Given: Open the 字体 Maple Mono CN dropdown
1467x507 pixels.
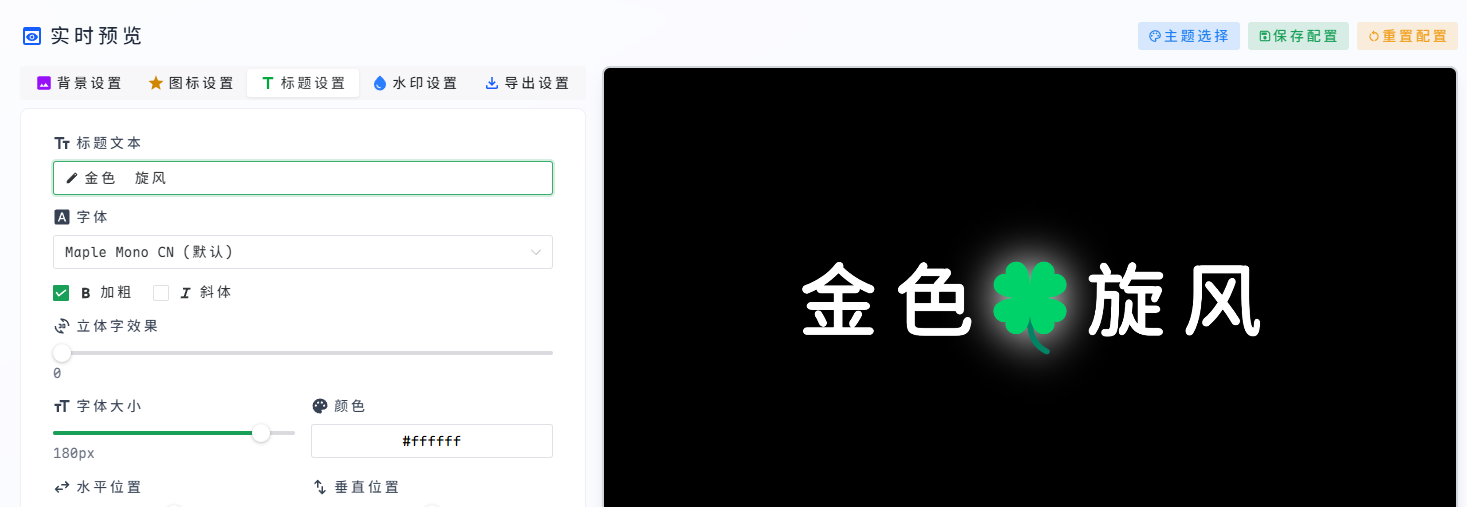Looking at the screenshot, I should 303,252.
